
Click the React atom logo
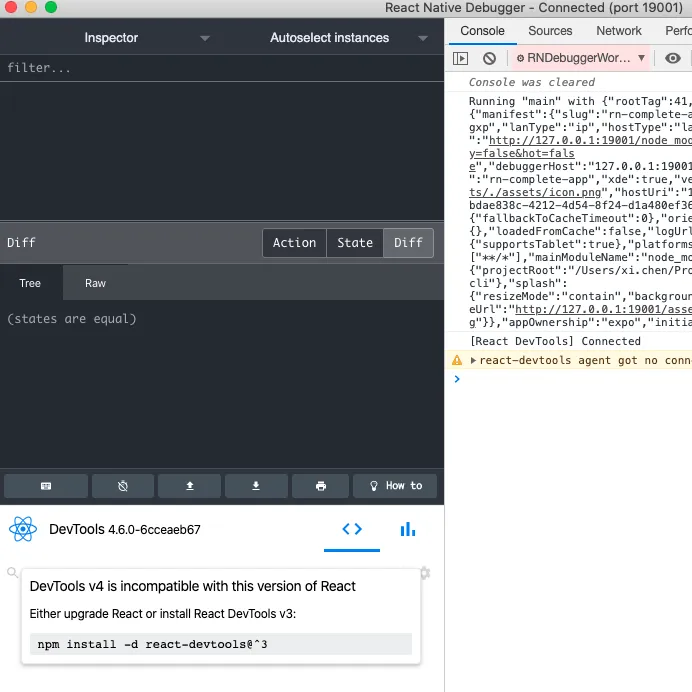click(23, 529)
